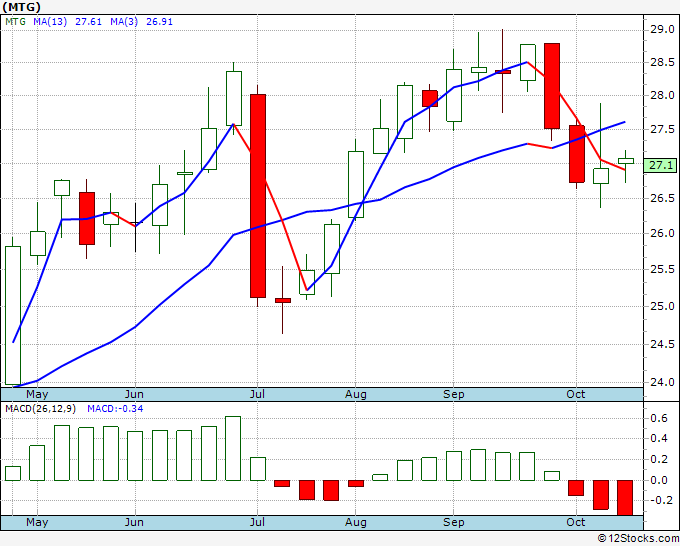Image resolution: width=680 pixels, height=546 pixels.
Task: Select the MA(13) legend label
Action: [50, 22]
